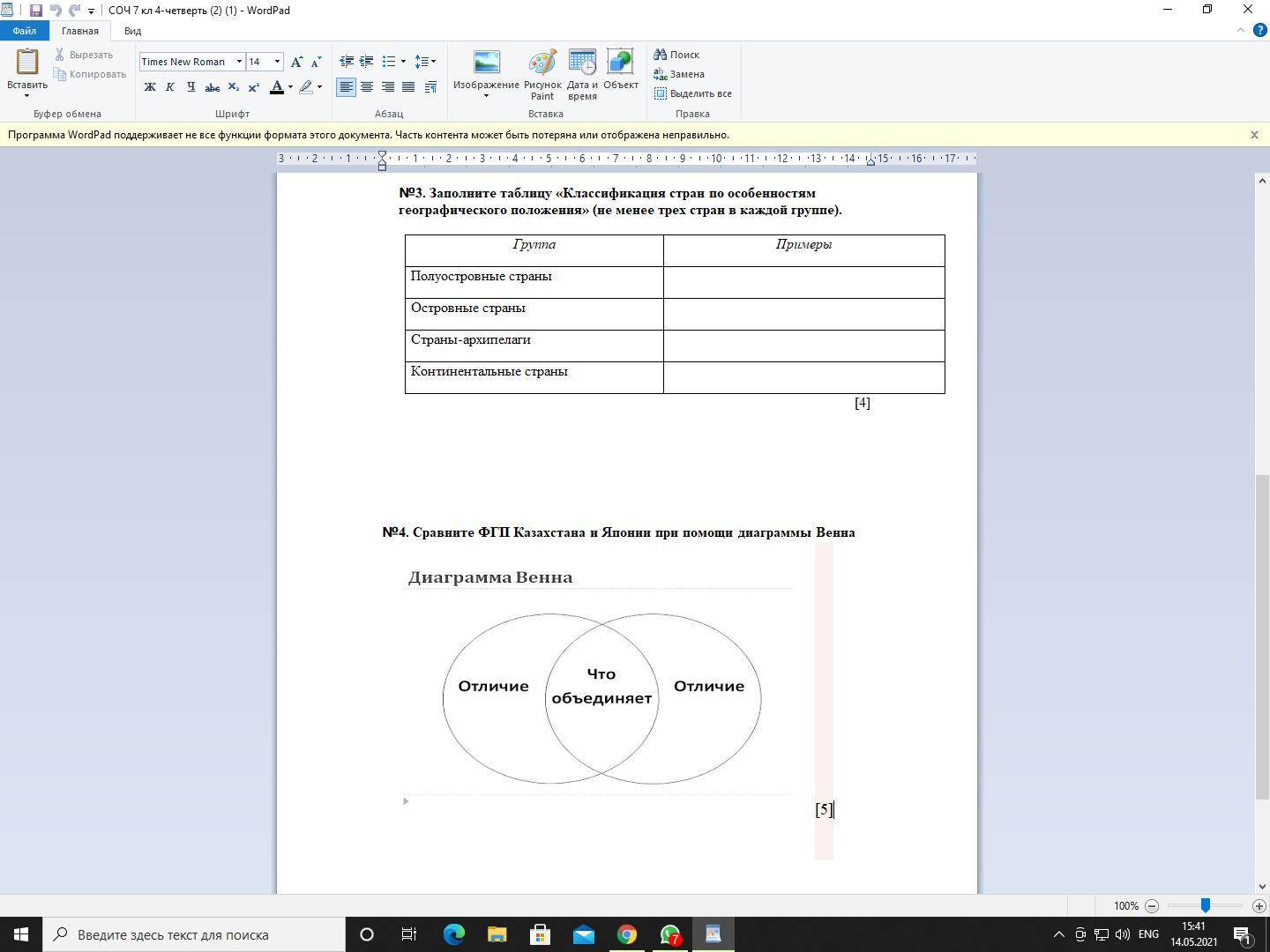This screenshot has width=1270, height=952.
Task: Insert a picture (Изображение)
Action: click(486, 74)
